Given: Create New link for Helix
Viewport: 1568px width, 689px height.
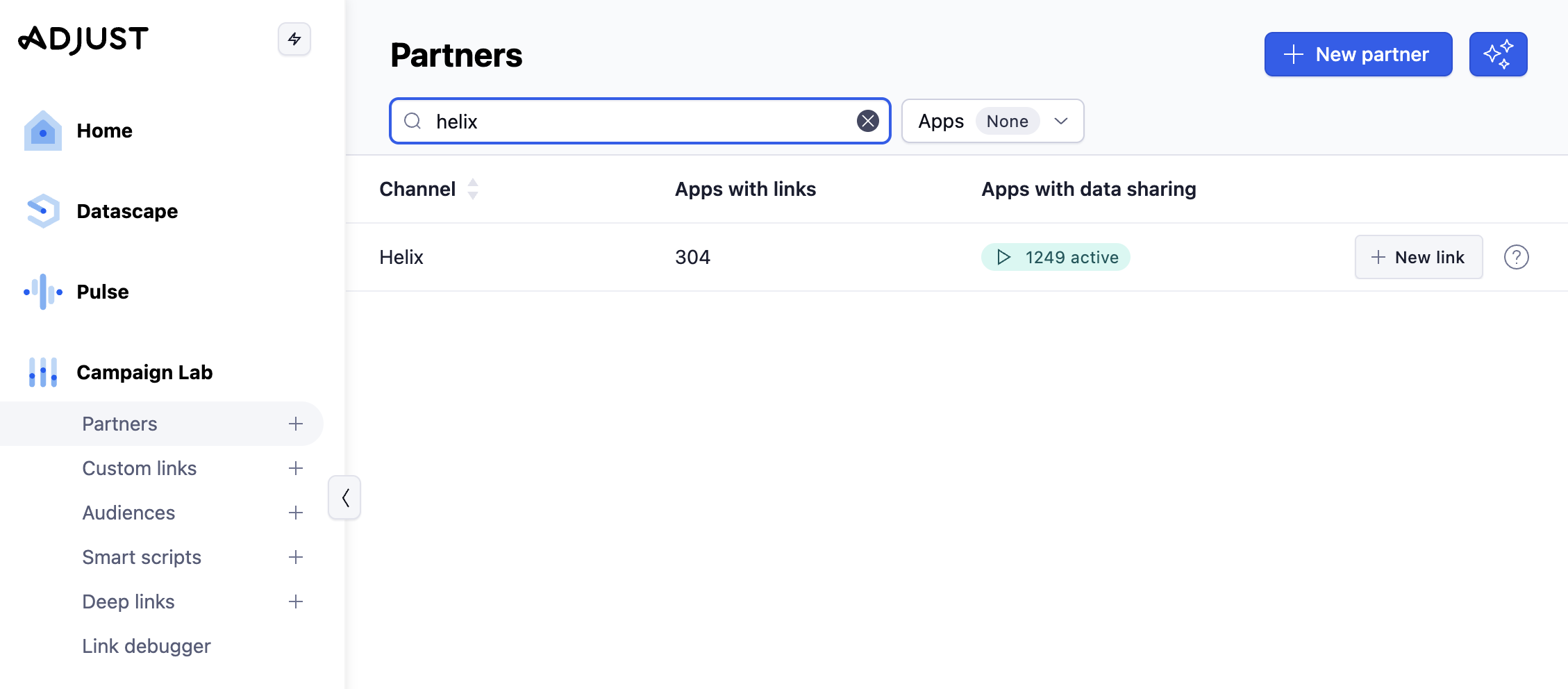Looking at the screenshot, I should pos(1419,257).
